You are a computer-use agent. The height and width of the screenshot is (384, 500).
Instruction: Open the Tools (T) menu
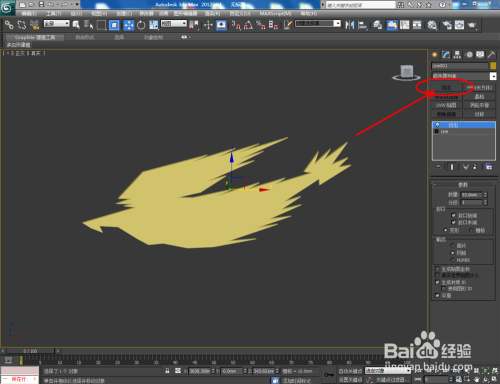(53, 13)
